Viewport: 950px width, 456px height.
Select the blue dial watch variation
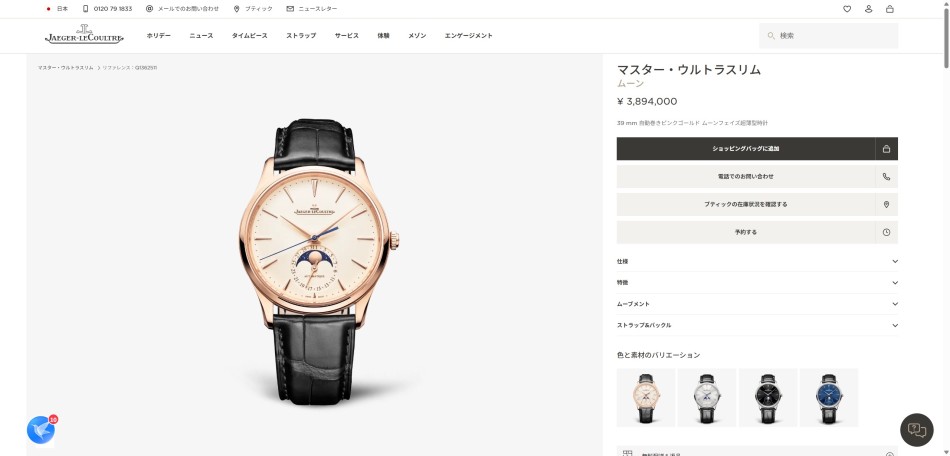(829, 397)
